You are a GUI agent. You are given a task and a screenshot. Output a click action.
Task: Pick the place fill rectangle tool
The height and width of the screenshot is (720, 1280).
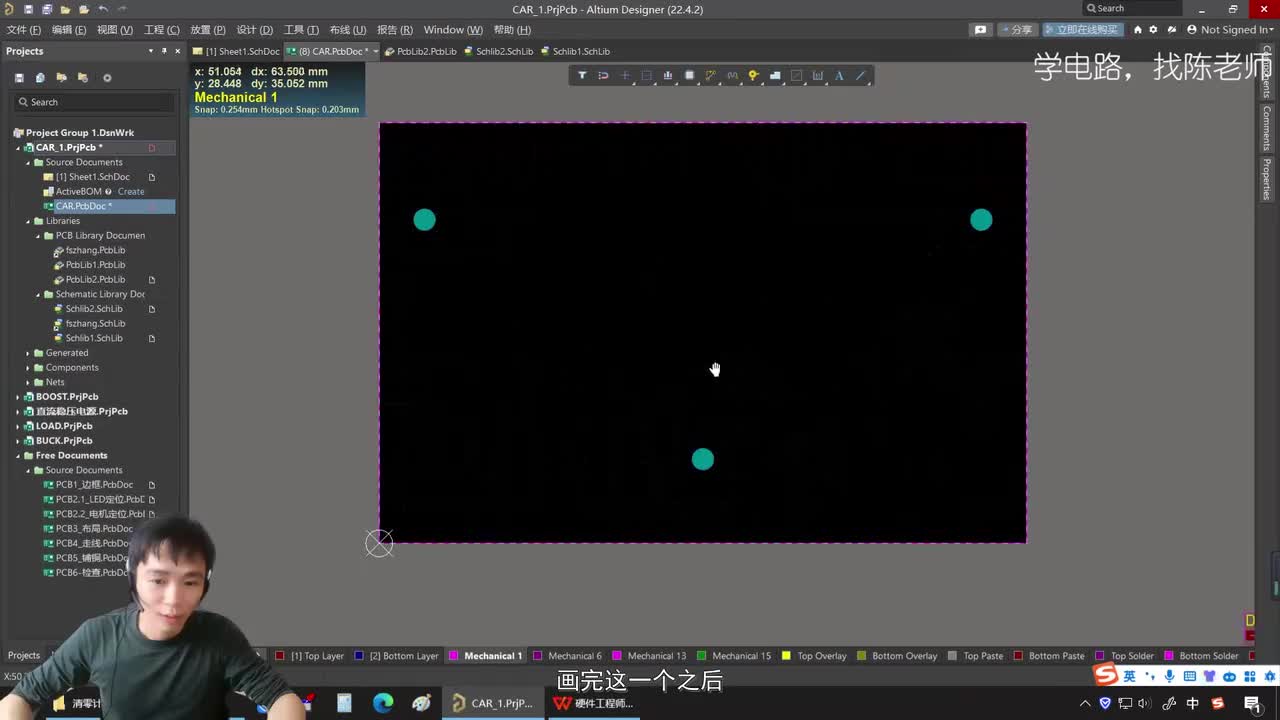797,75
